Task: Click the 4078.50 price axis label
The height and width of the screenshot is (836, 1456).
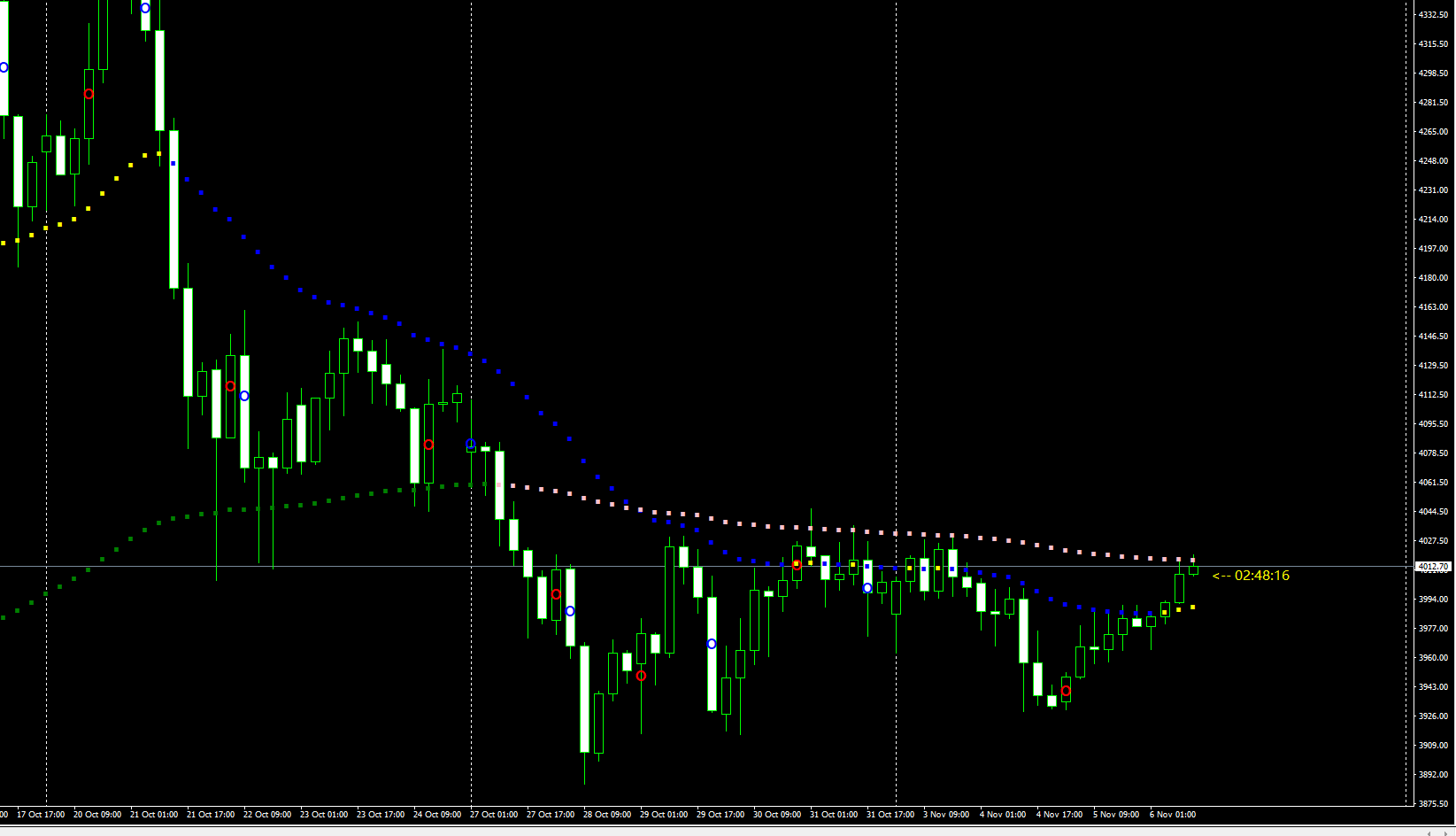Action: coord(1433,453)
